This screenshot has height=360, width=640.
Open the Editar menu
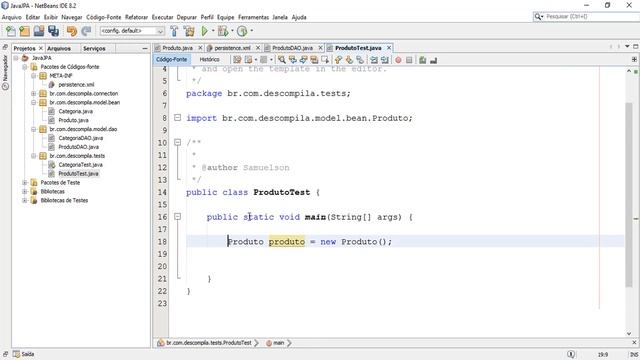tap(33, 17)
